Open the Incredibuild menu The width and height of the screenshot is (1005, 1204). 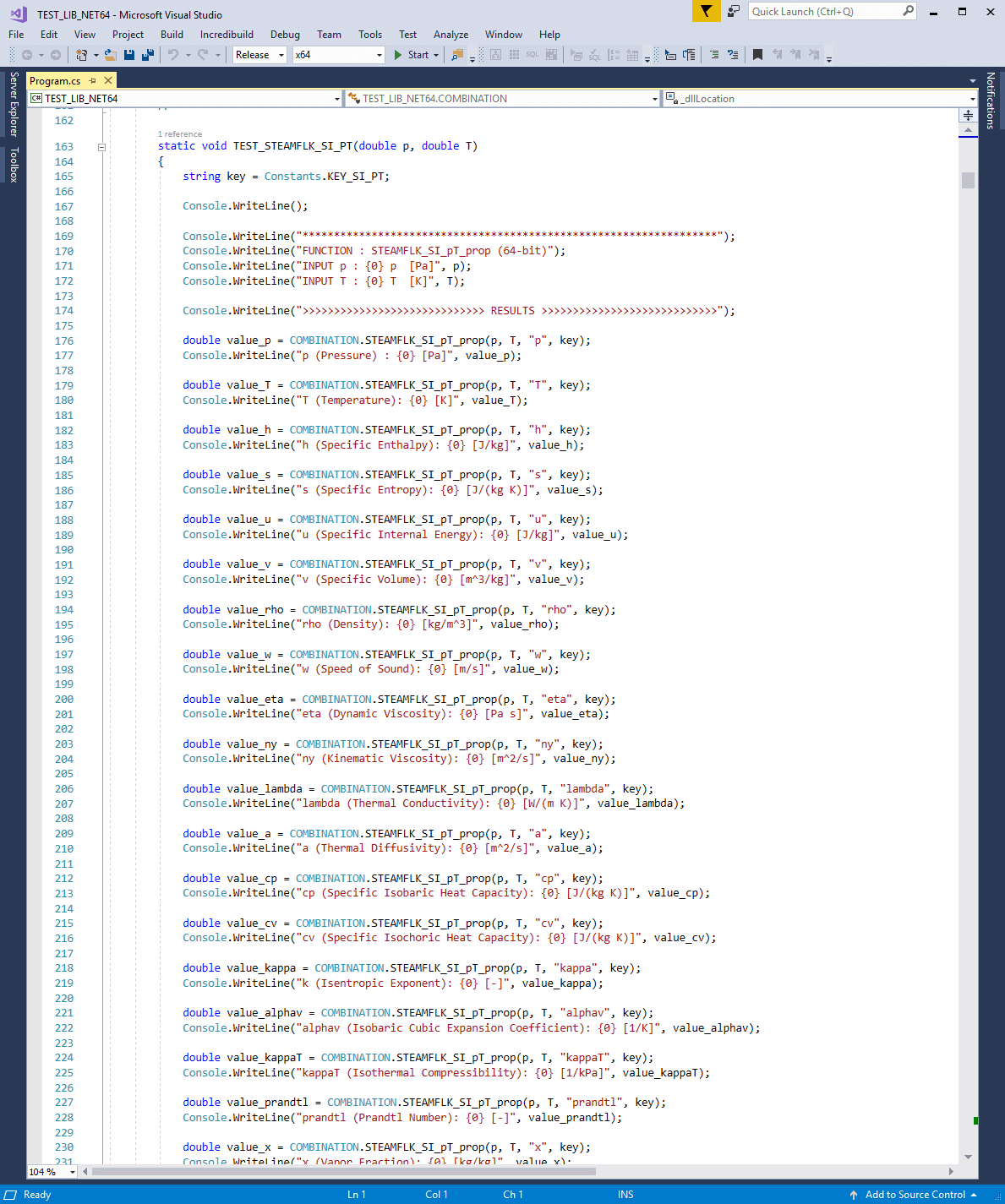pyautogui.click(x=227, y=35)
